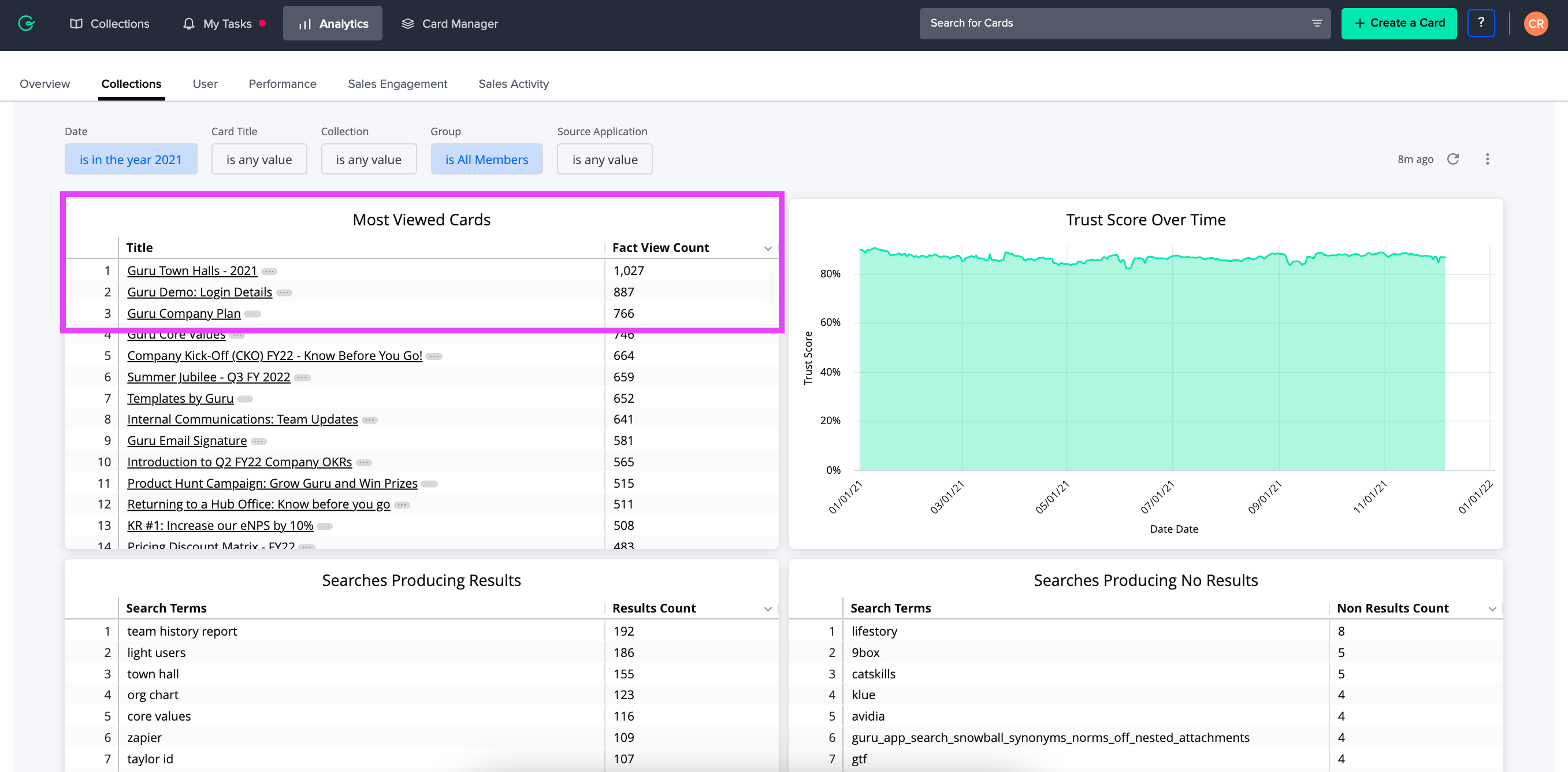1568x772 pixels.
Task: Switch to the Sales Activity tab
Action: [514, 83]
